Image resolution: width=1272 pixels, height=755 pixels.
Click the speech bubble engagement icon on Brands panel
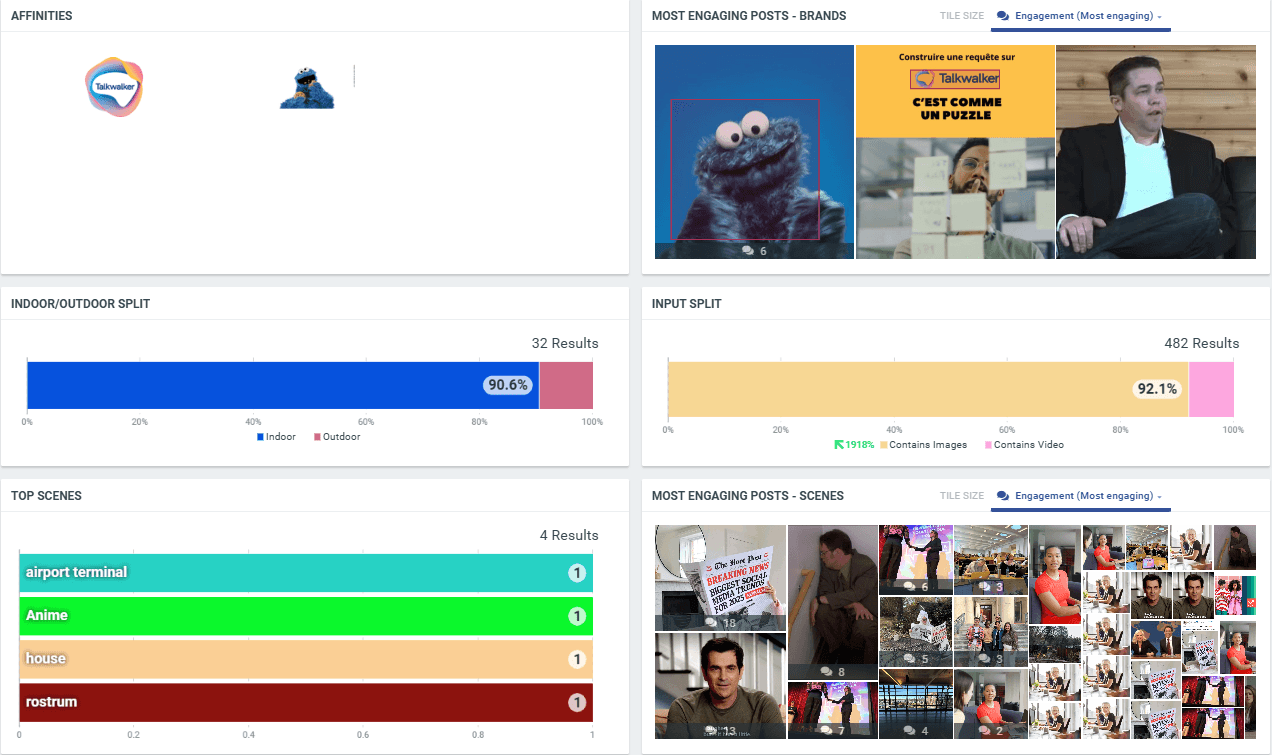1001,16
